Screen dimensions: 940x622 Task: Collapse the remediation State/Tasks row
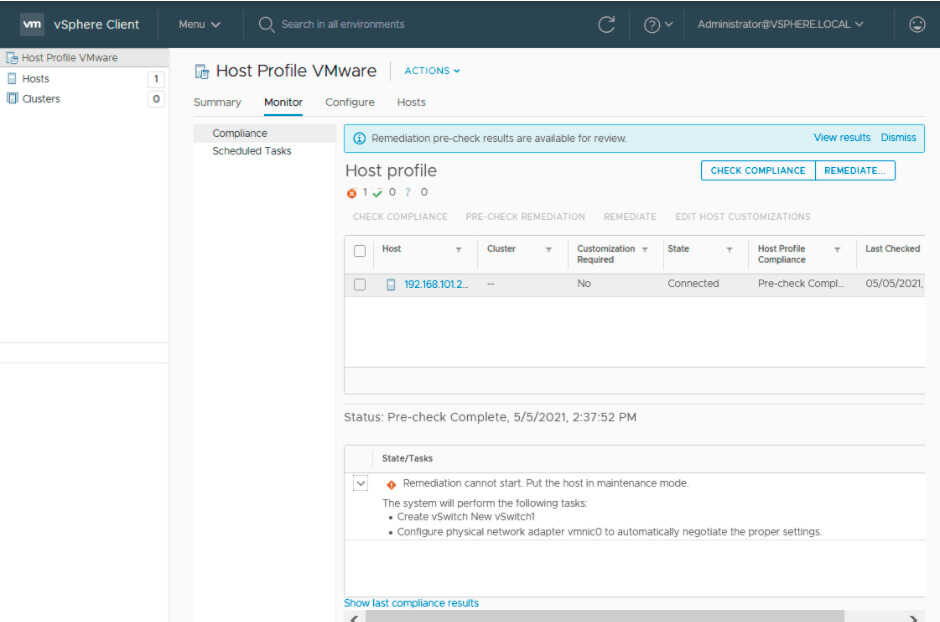click(360, 484)
